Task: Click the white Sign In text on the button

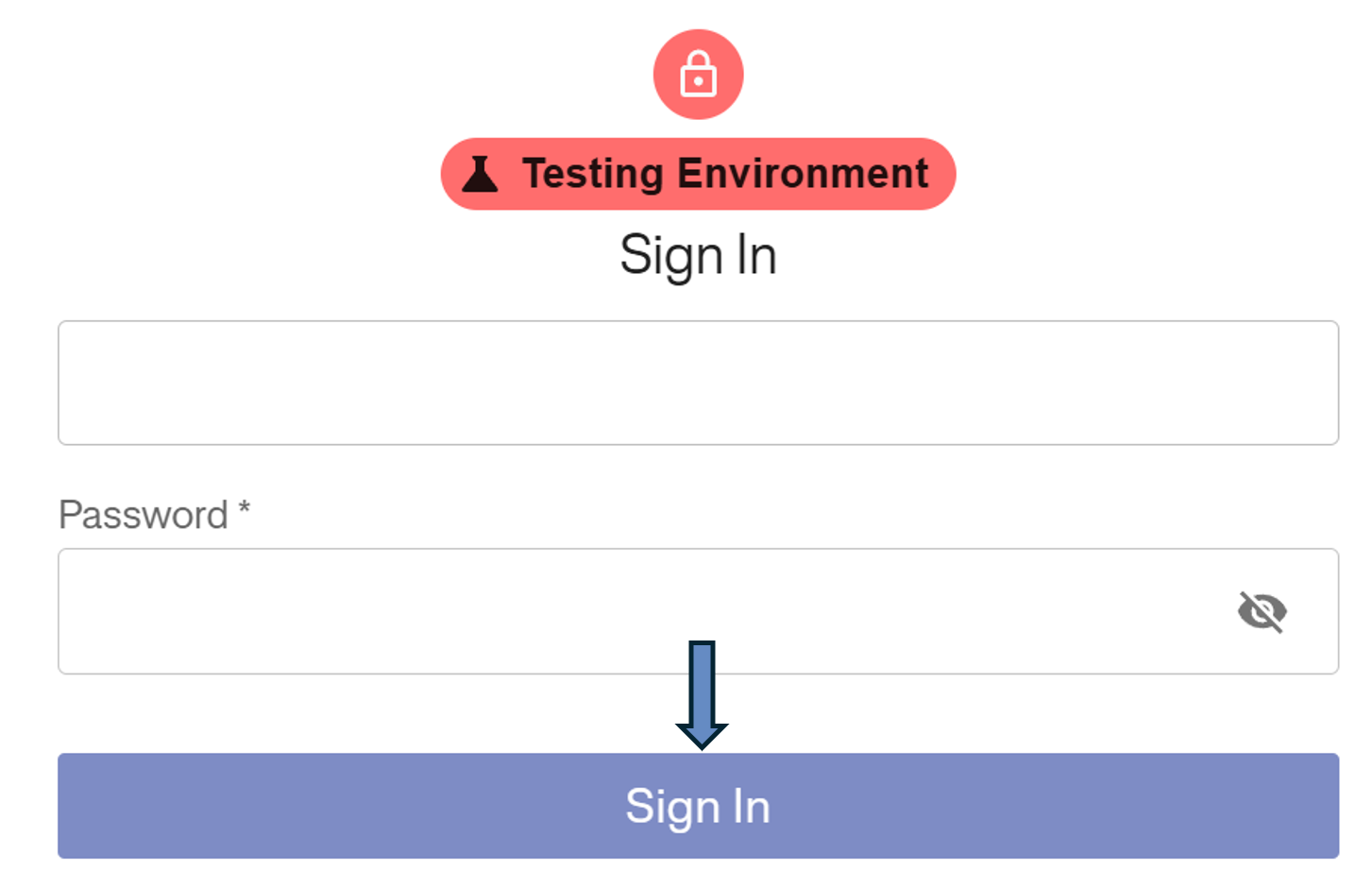Action: coord(698,807)
